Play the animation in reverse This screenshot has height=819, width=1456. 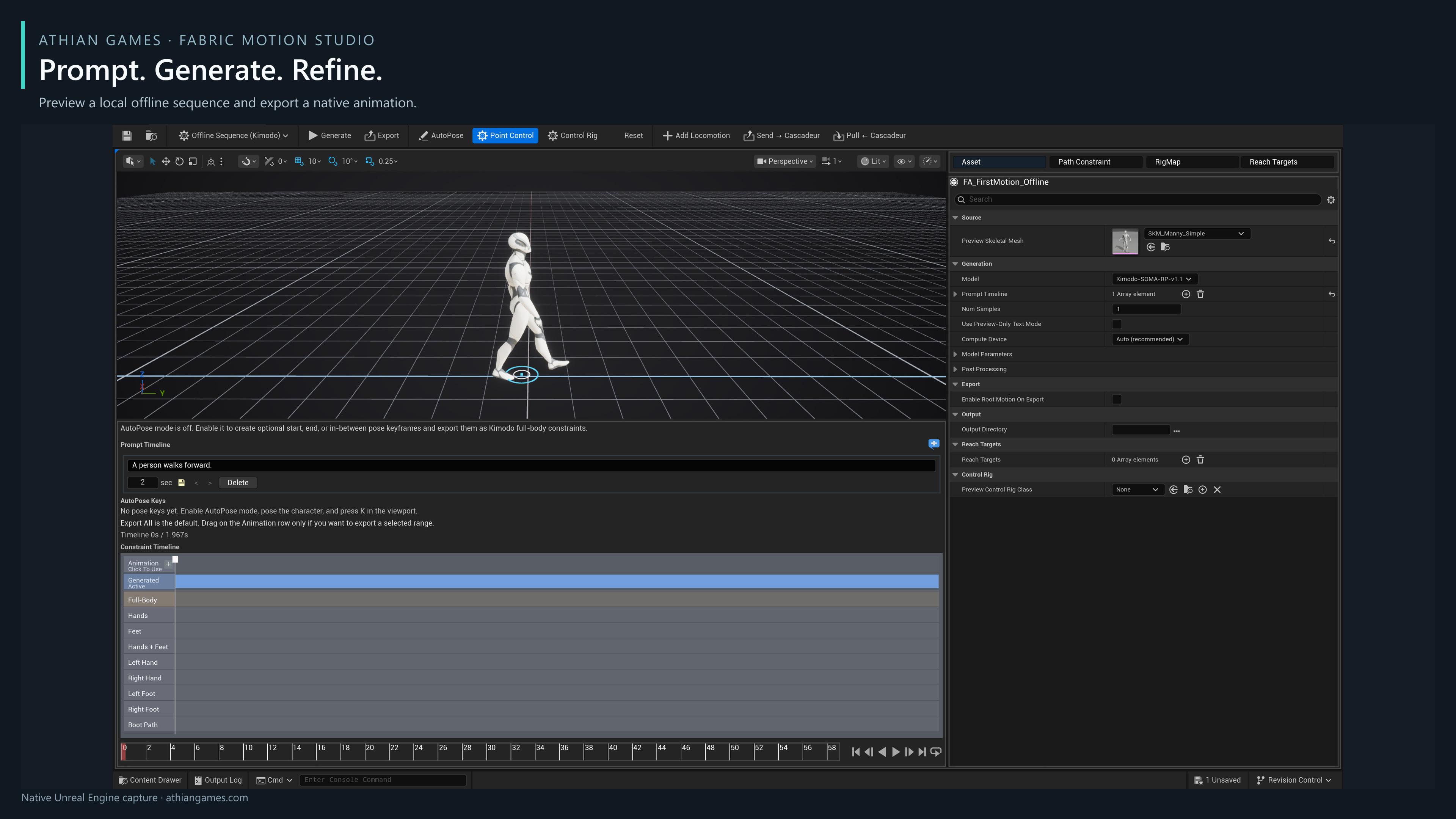[x=882, y=752]
